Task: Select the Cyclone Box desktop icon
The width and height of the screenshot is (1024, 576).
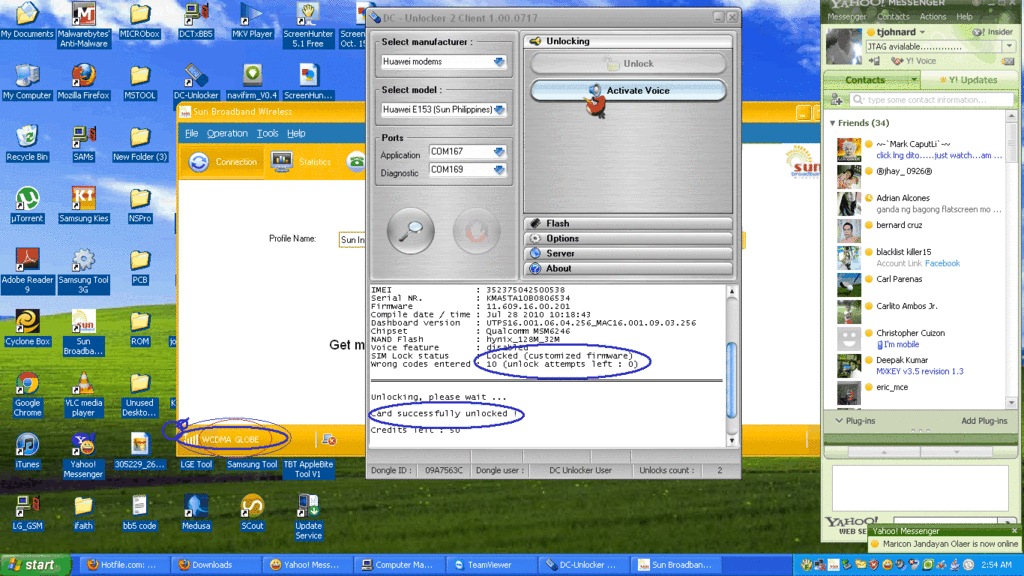Action: click(x=27, y=328)
